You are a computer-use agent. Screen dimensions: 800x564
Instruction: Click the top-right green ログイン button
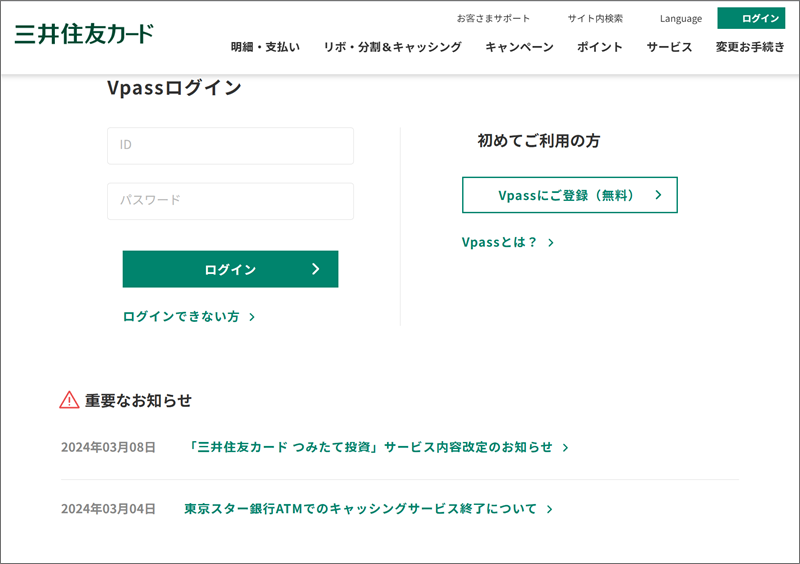pos(751,18)
